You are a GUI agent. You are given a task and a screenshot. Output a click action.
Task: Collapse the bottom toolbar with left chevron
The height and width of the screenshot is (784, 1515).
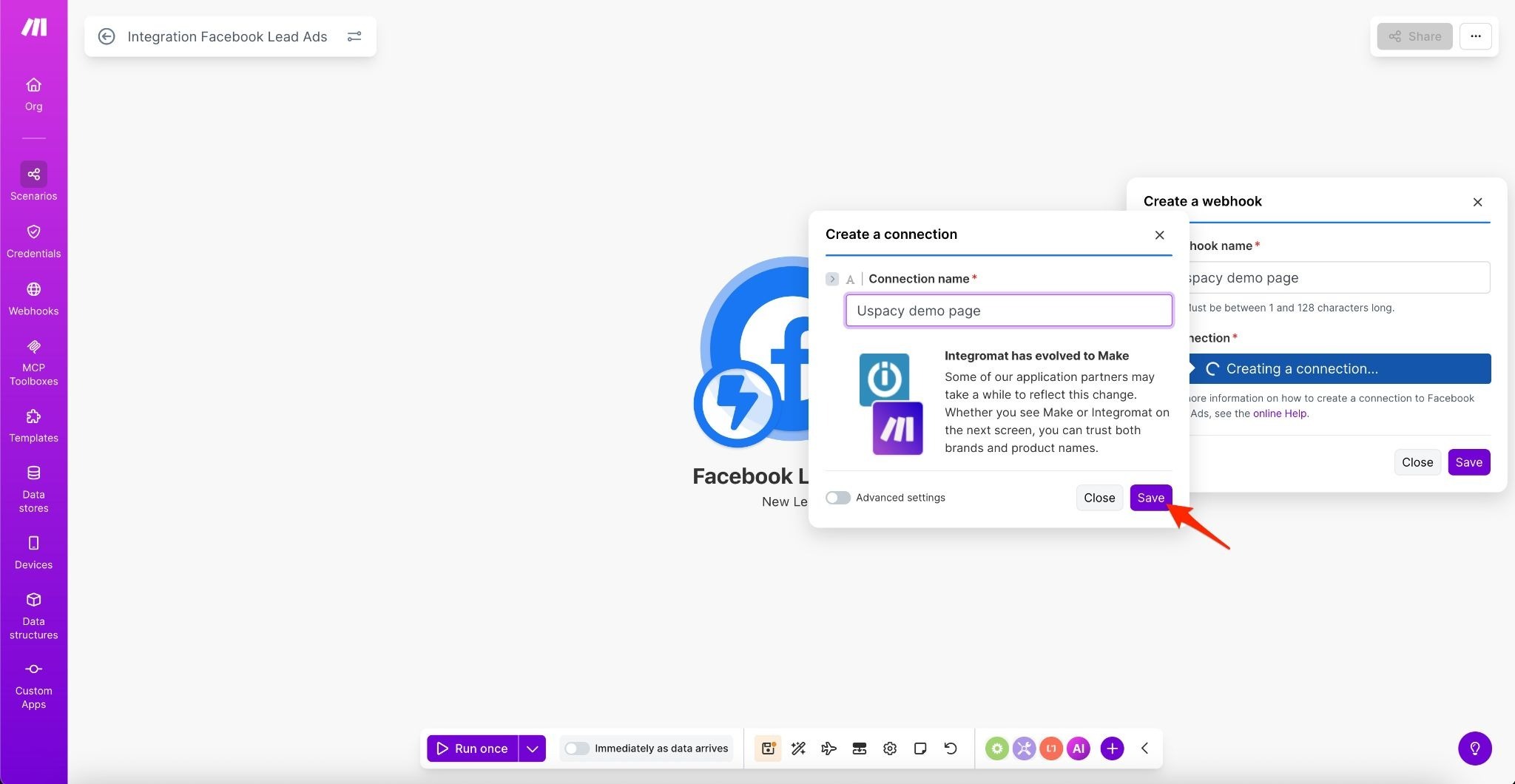pyautogui.click(x=1144, y=748)
